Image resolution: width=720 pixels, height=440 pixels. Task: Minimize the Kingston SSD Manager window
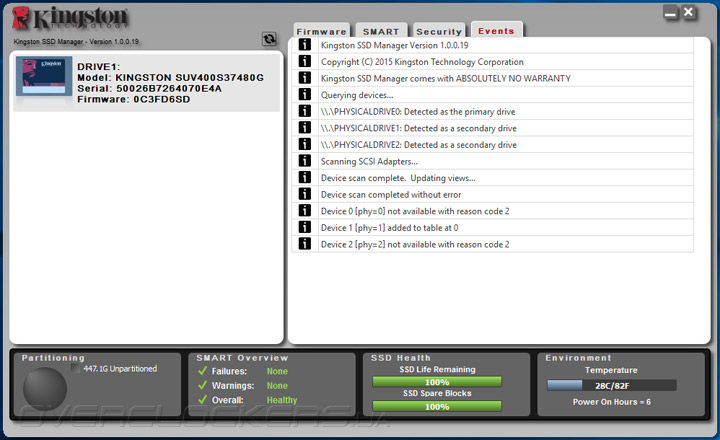(x=670, y=13)
